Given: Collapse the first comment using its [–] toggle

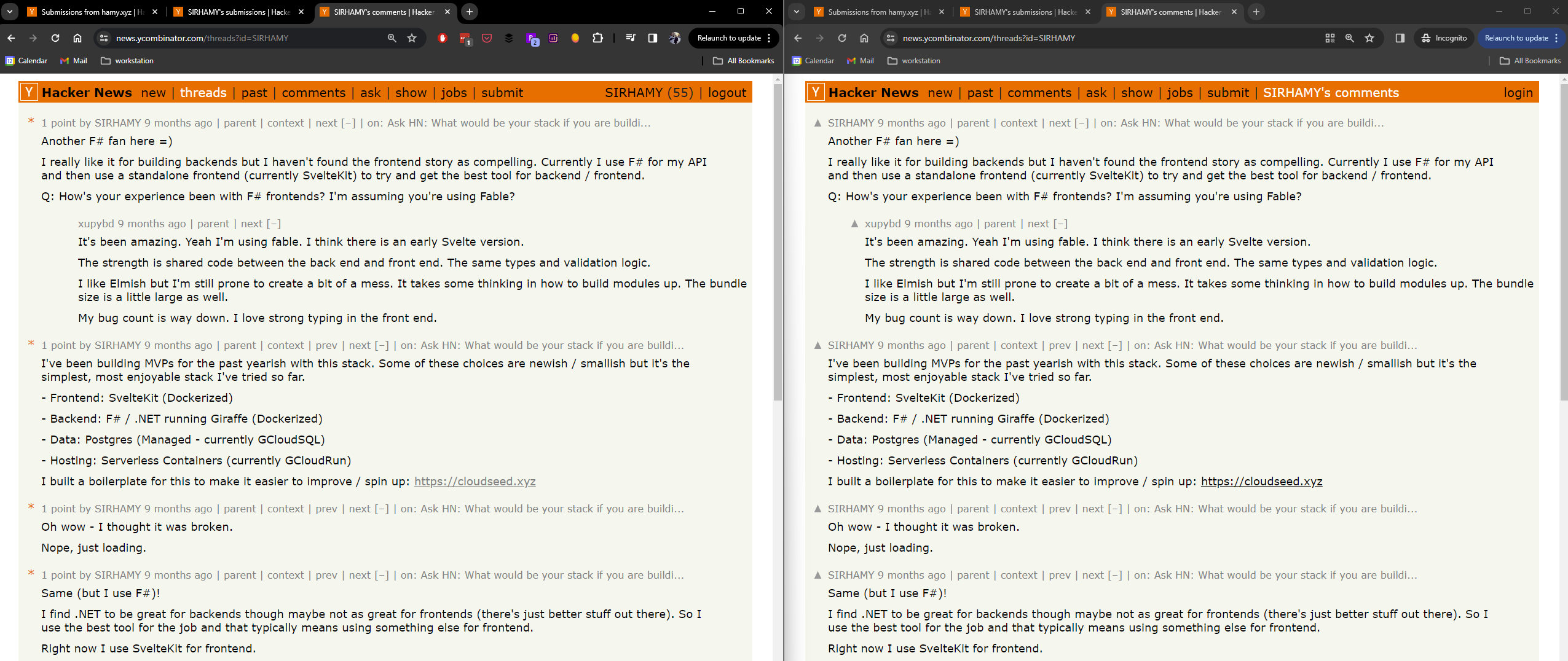Looking at the screenshot, I should point(347,122).
